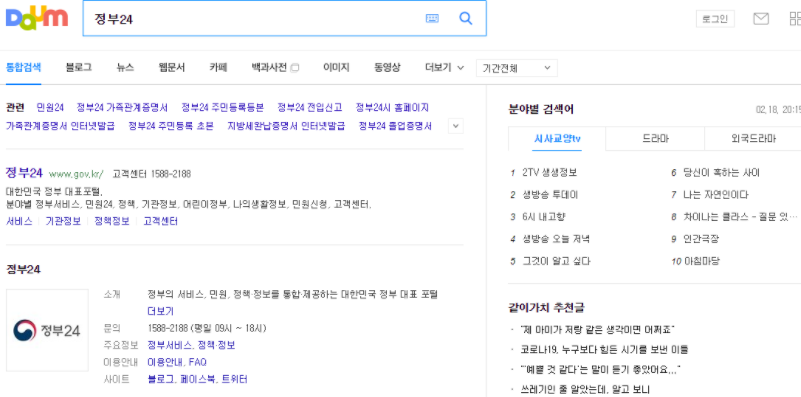Open the 고객센터 sublink
The height and width of the screenshot is (397, 801).
160,221
